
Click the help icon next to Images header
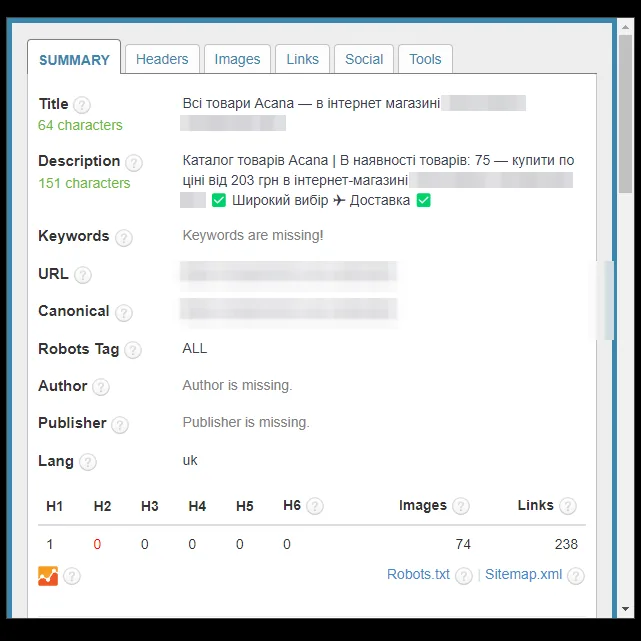(461, 506)
